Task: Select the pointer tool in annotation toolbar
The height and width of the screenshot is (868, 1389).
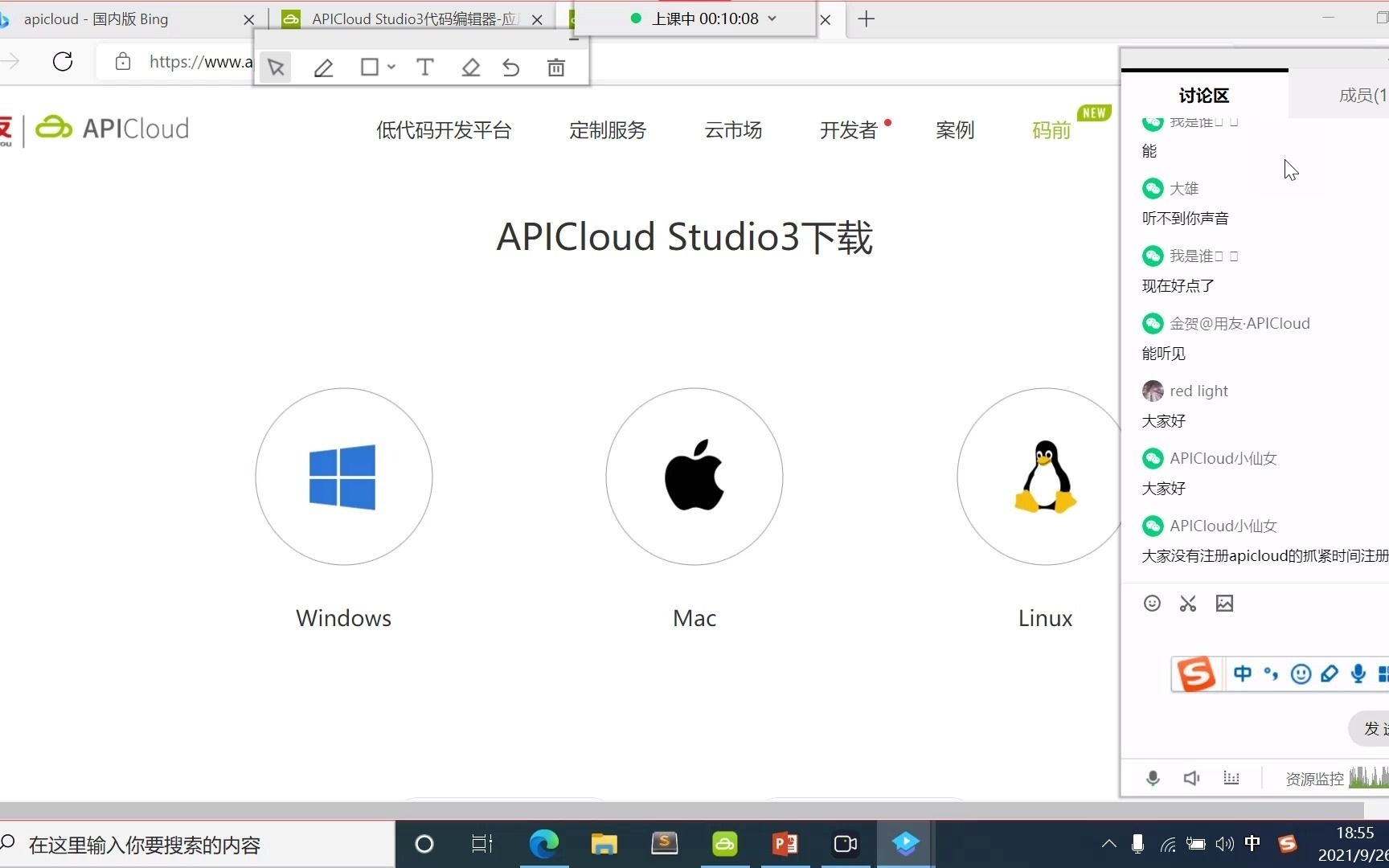Action: pyautogui.click(x=276, y=68)
